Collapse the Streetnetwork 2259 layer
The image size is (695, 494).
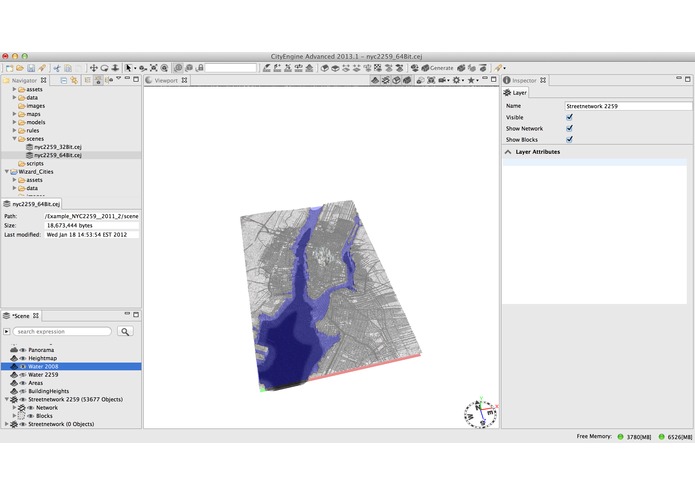7,399
